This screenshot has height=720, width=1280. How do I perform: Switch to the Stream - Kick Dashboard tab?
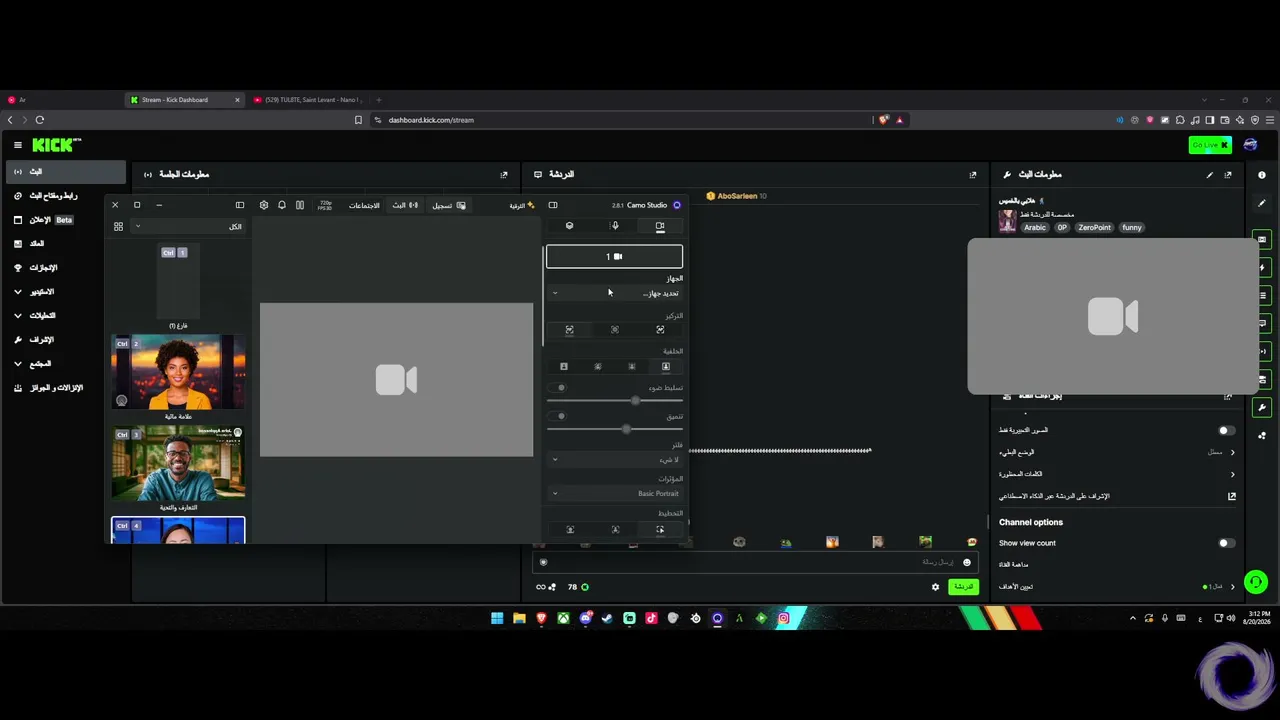click(x=186, y=100)
